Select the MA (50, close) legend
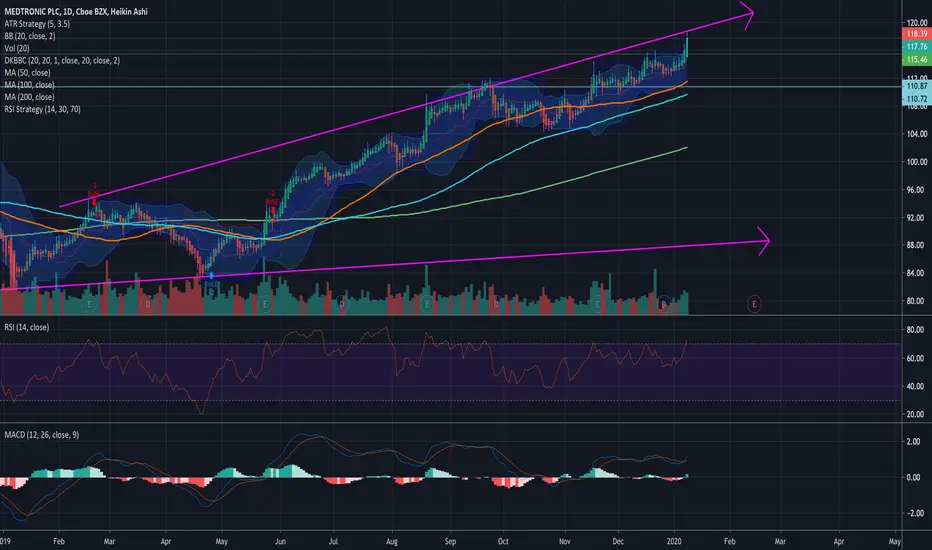Image resolution: width=932 pixels, height=550 pixels. (x=27, y=73)
